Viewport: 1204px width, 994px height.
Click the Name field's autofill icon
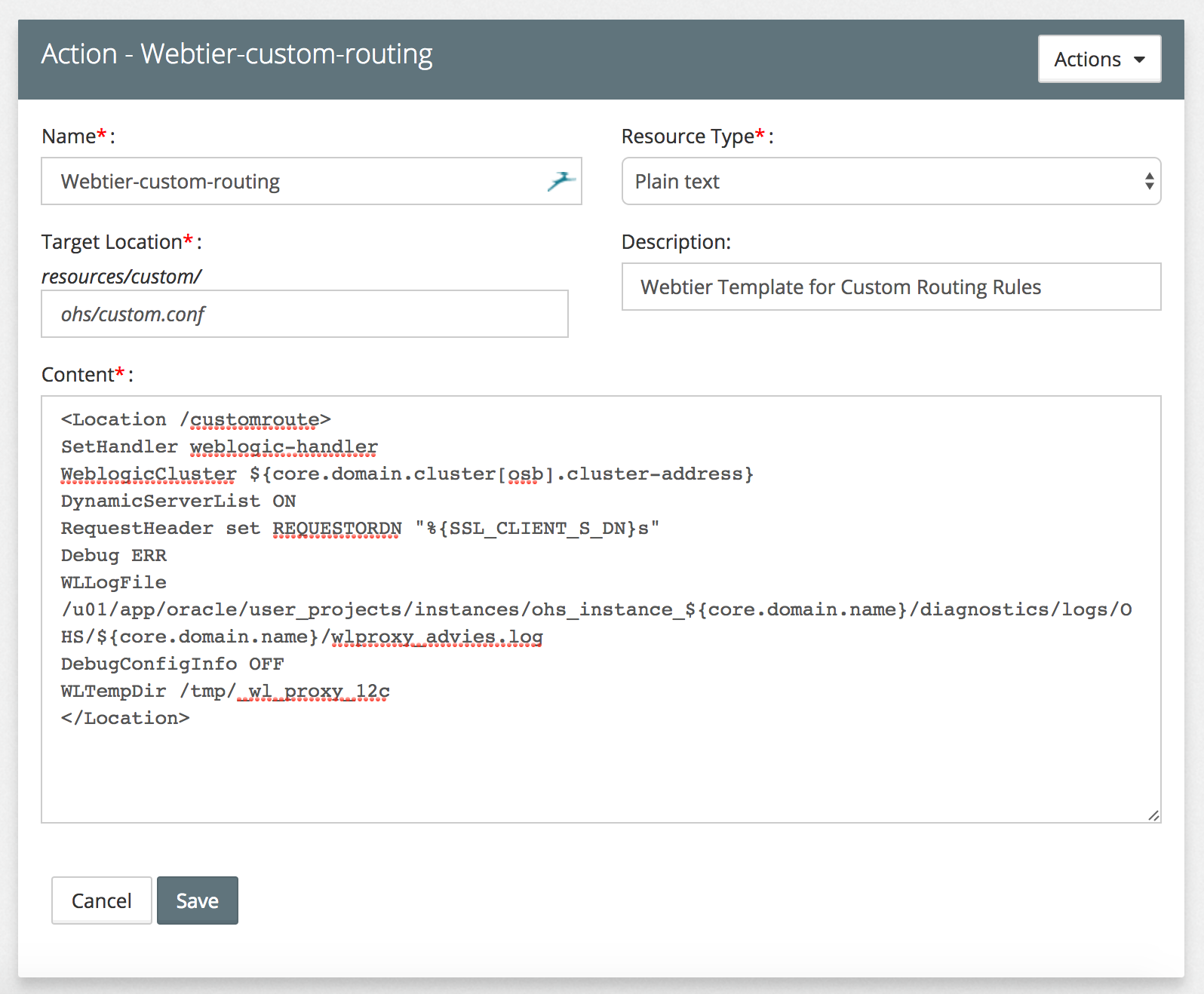tap(561, 181)
